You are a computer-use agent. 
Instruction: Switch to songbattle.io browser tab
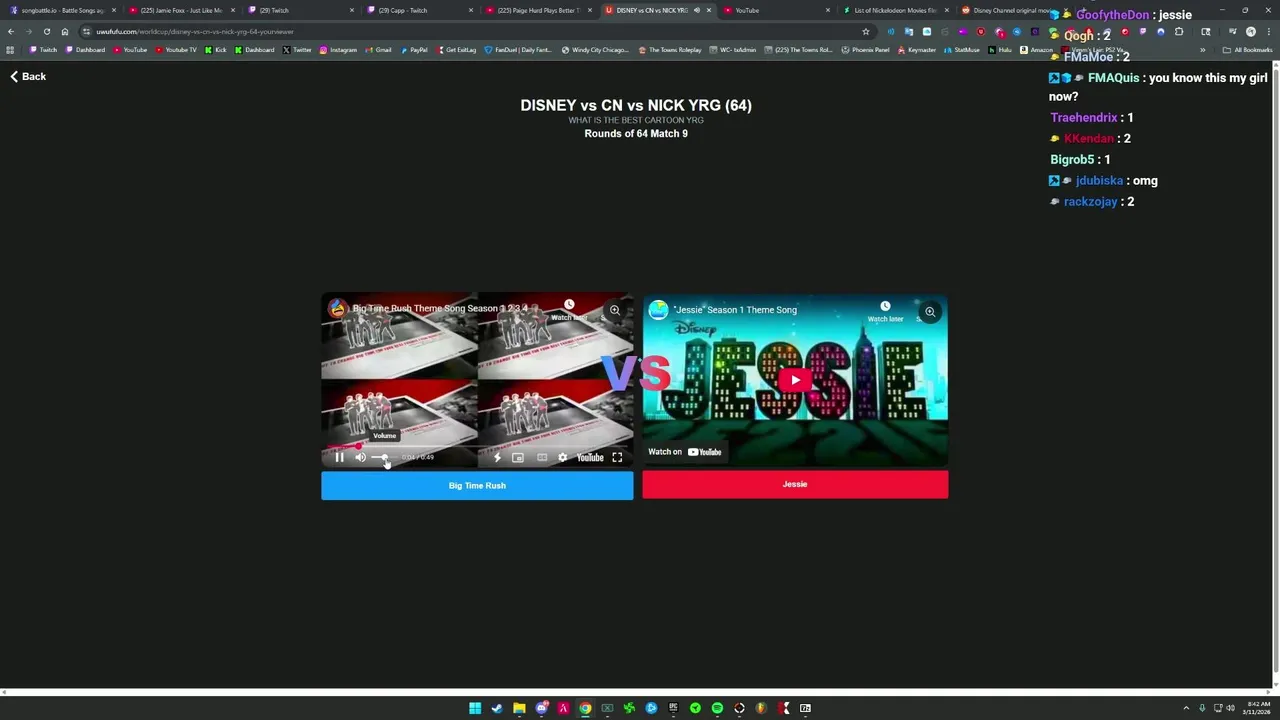62,10
